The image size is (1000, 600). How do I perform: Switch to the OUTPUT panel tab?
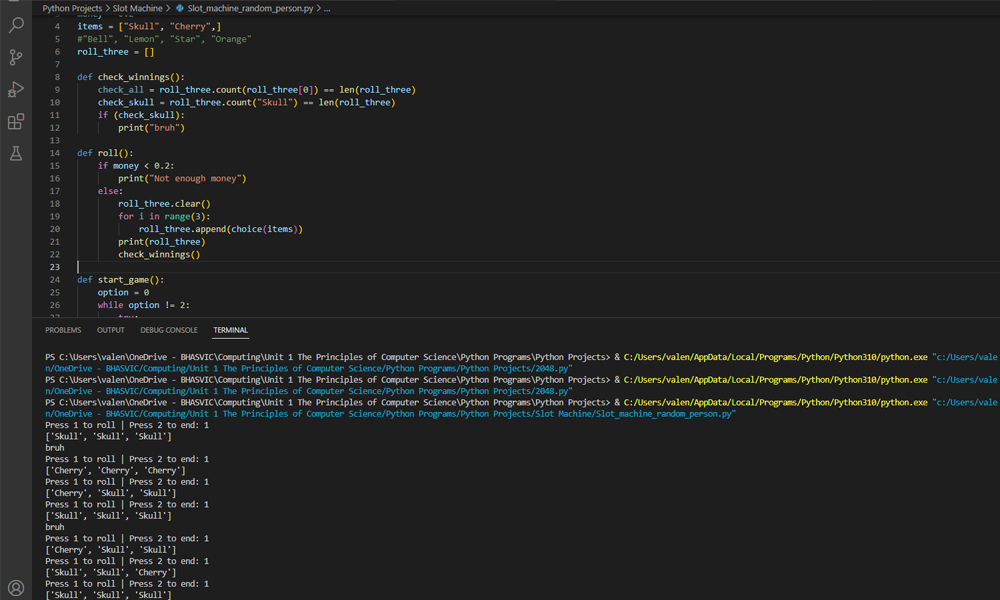click(110, 330)
